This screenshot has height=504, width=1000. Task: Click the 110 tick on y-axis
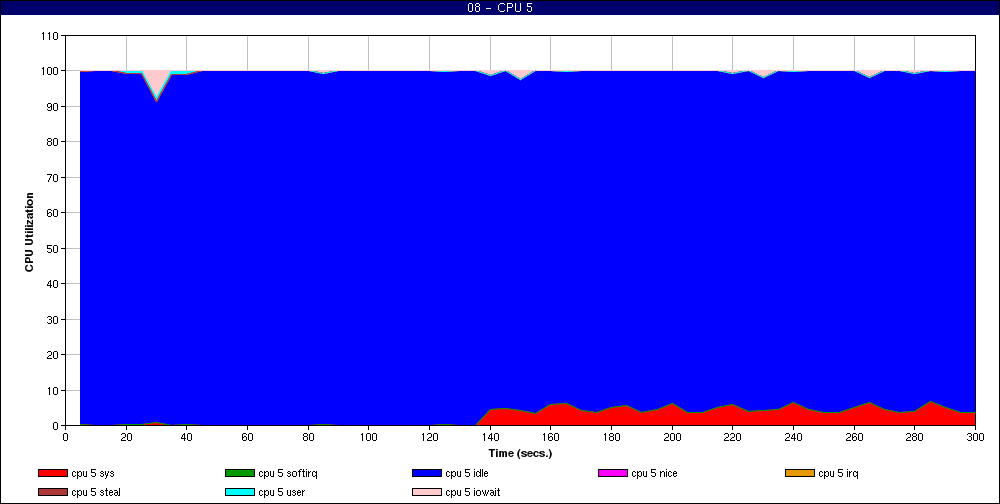50,36
